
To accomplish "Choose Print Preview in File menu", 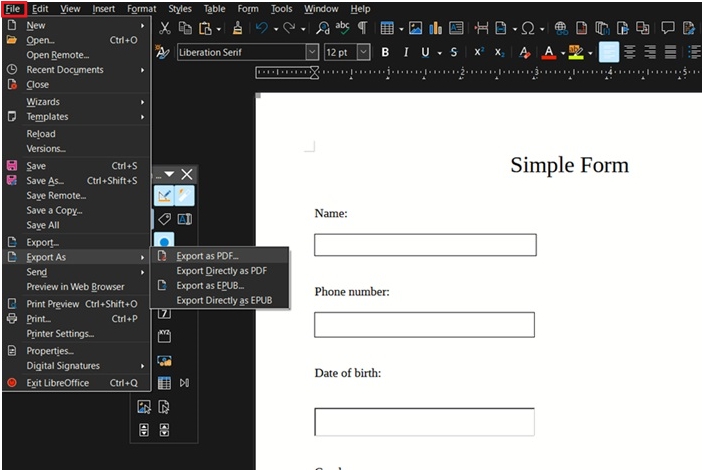I will (x=76, y=304).
